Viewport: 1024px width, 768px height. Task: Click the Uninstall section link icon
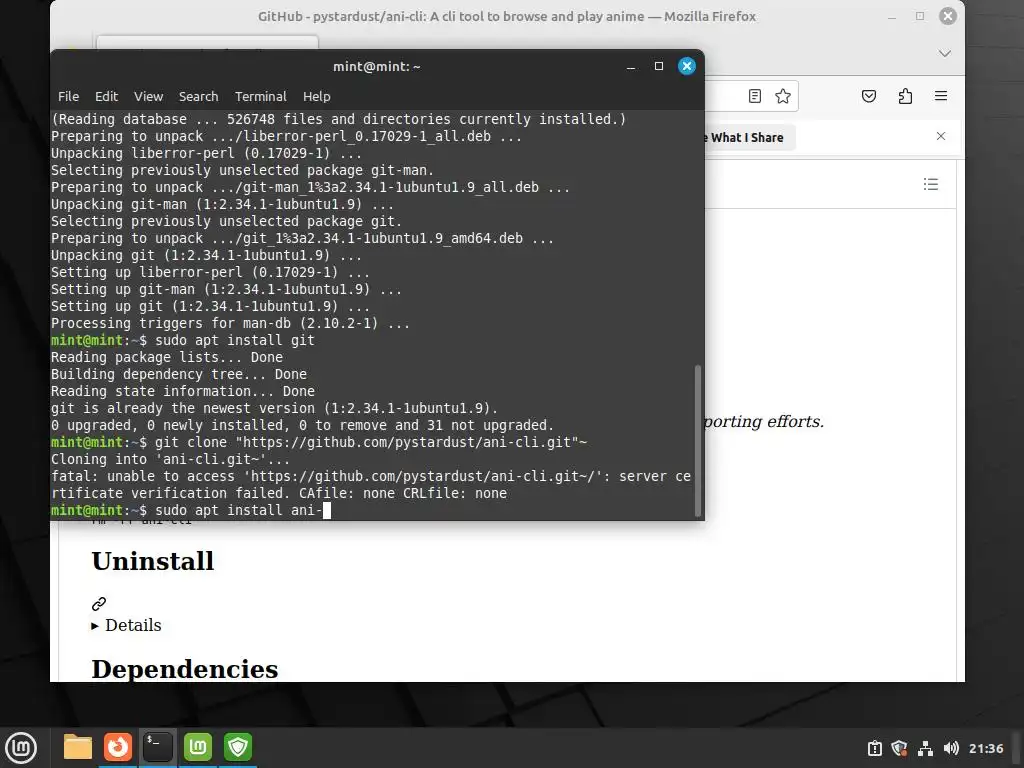(99, 603)
